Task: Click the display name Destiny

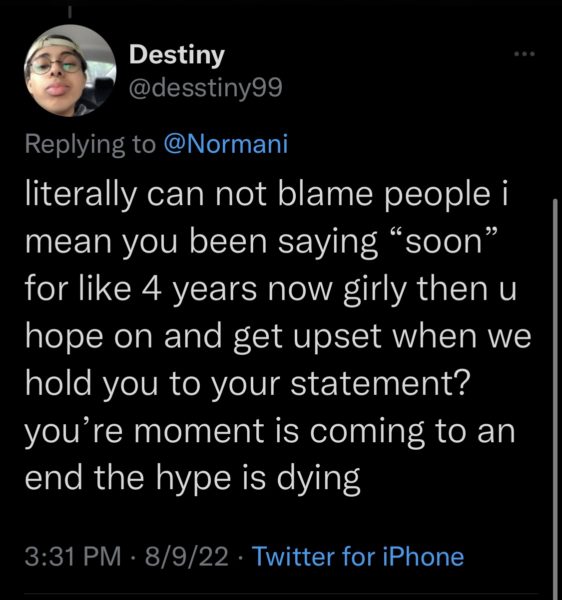Action: 177,55
